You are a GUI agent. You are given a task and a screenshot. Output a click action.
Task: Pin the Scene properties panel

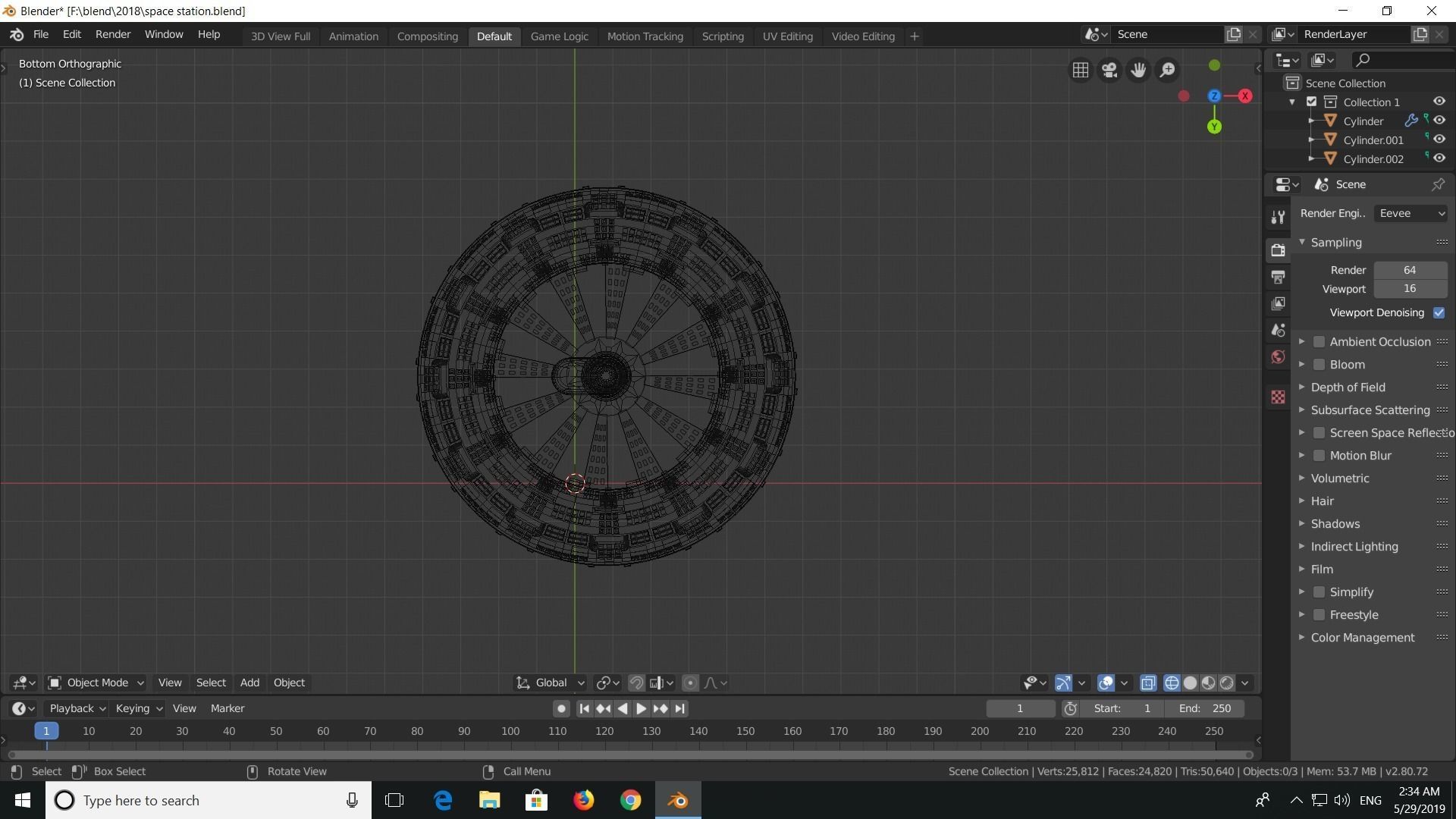[x=1438, y=184]
